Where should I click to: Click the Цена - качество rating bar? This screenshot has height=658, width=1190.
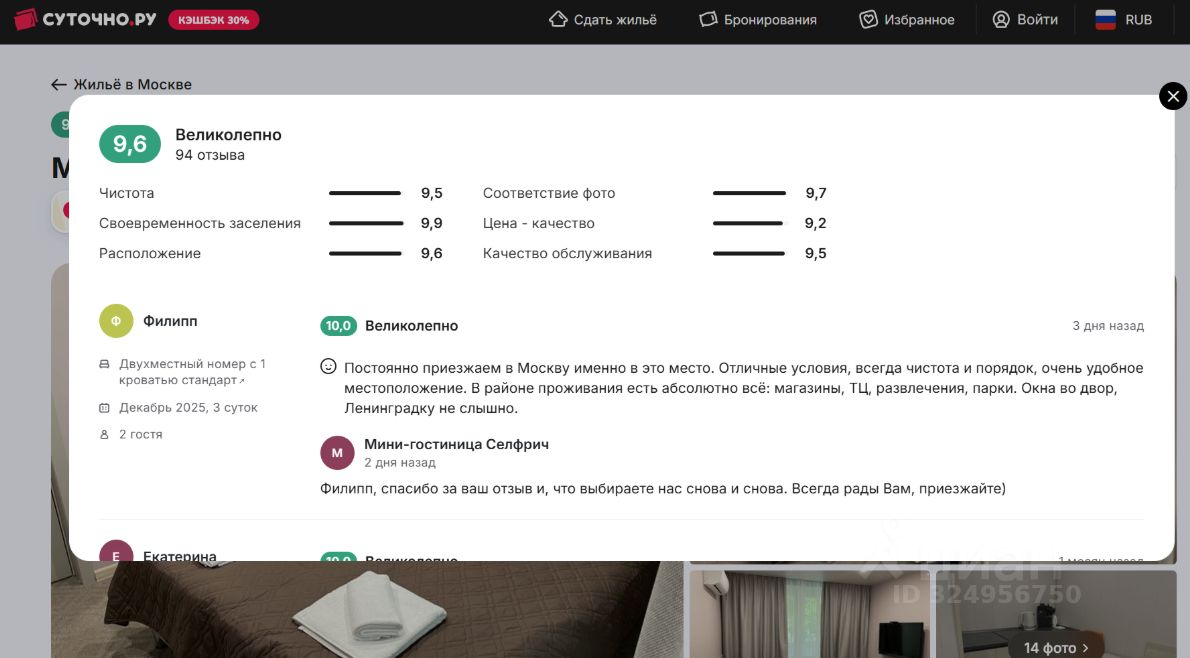748,224
